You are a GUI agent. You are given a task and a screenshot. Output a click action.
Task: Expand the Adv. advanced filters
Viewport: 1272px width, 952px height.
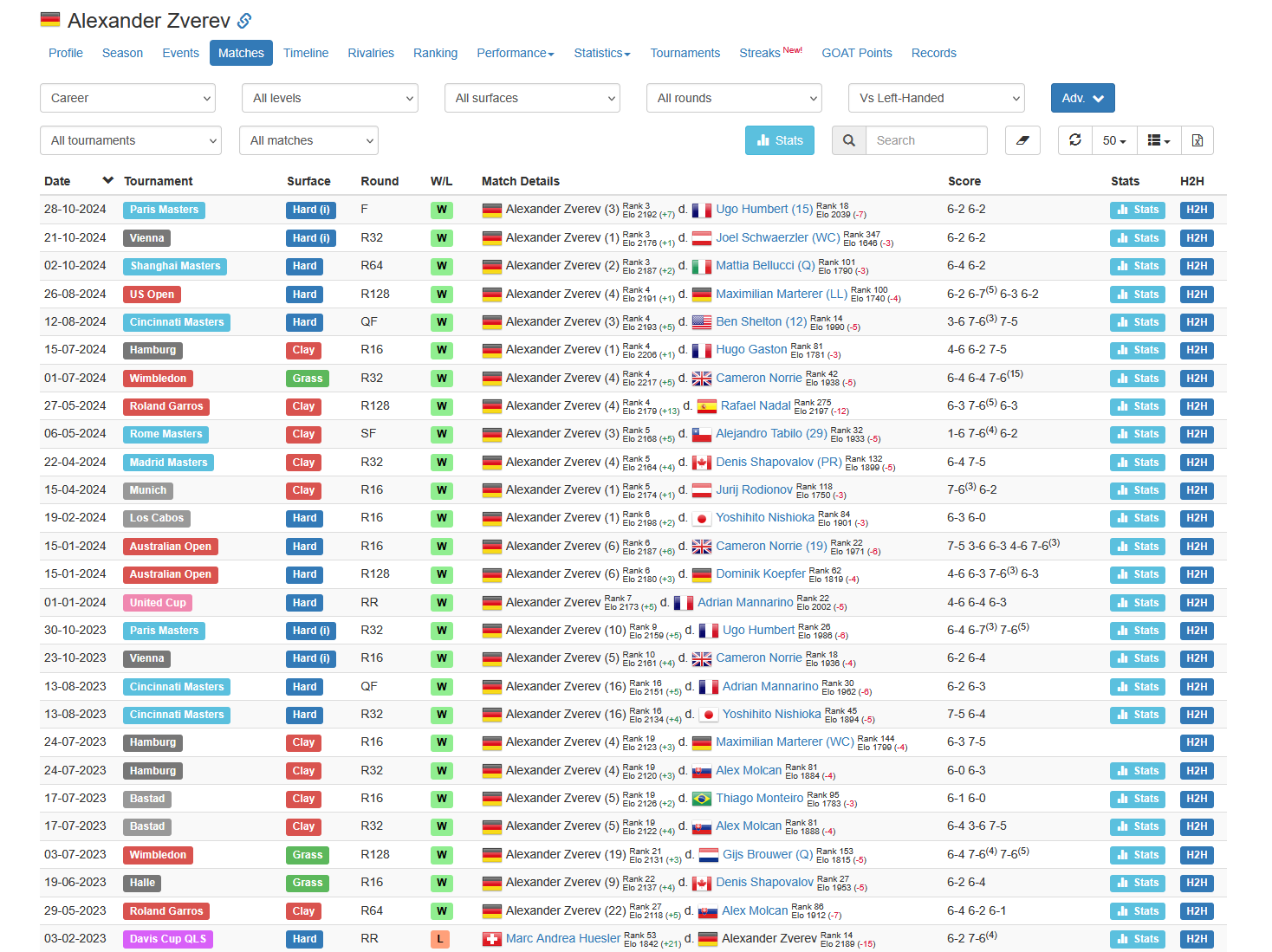(x=1083, y=98)
